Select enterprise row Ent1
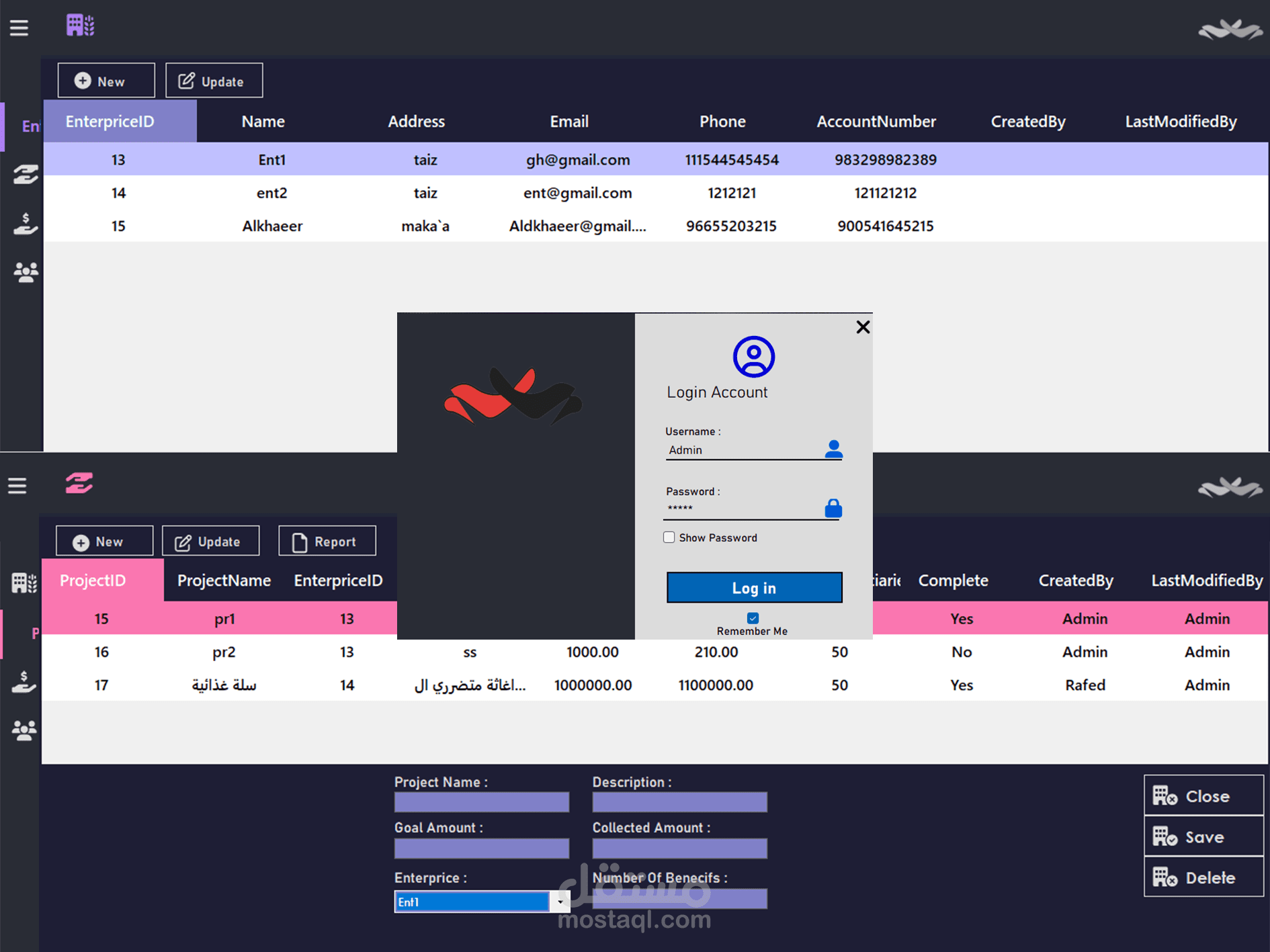 [656, 159]
